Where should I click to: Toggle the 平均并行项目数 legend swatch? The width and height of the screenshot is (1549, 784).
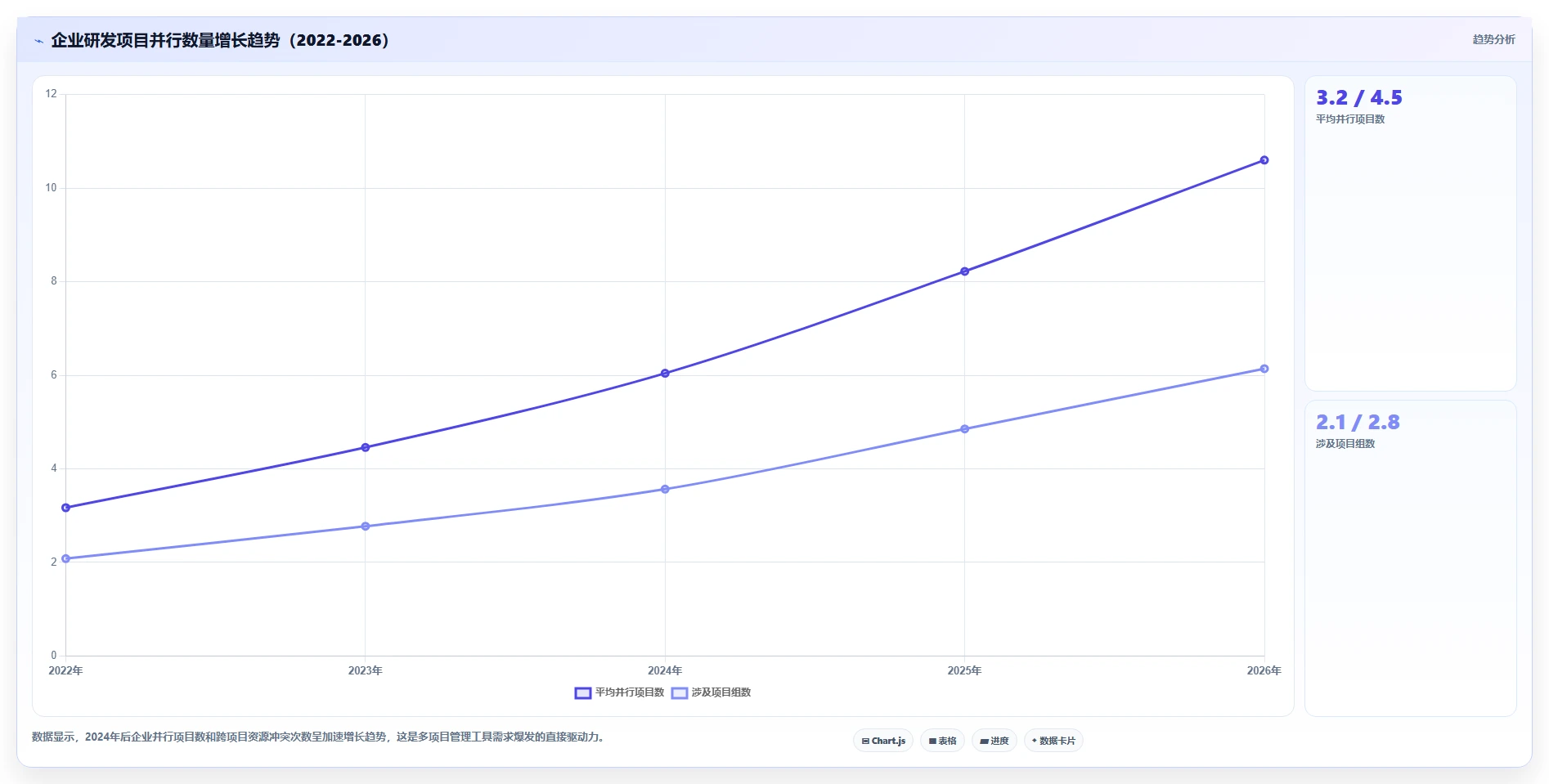583,693
